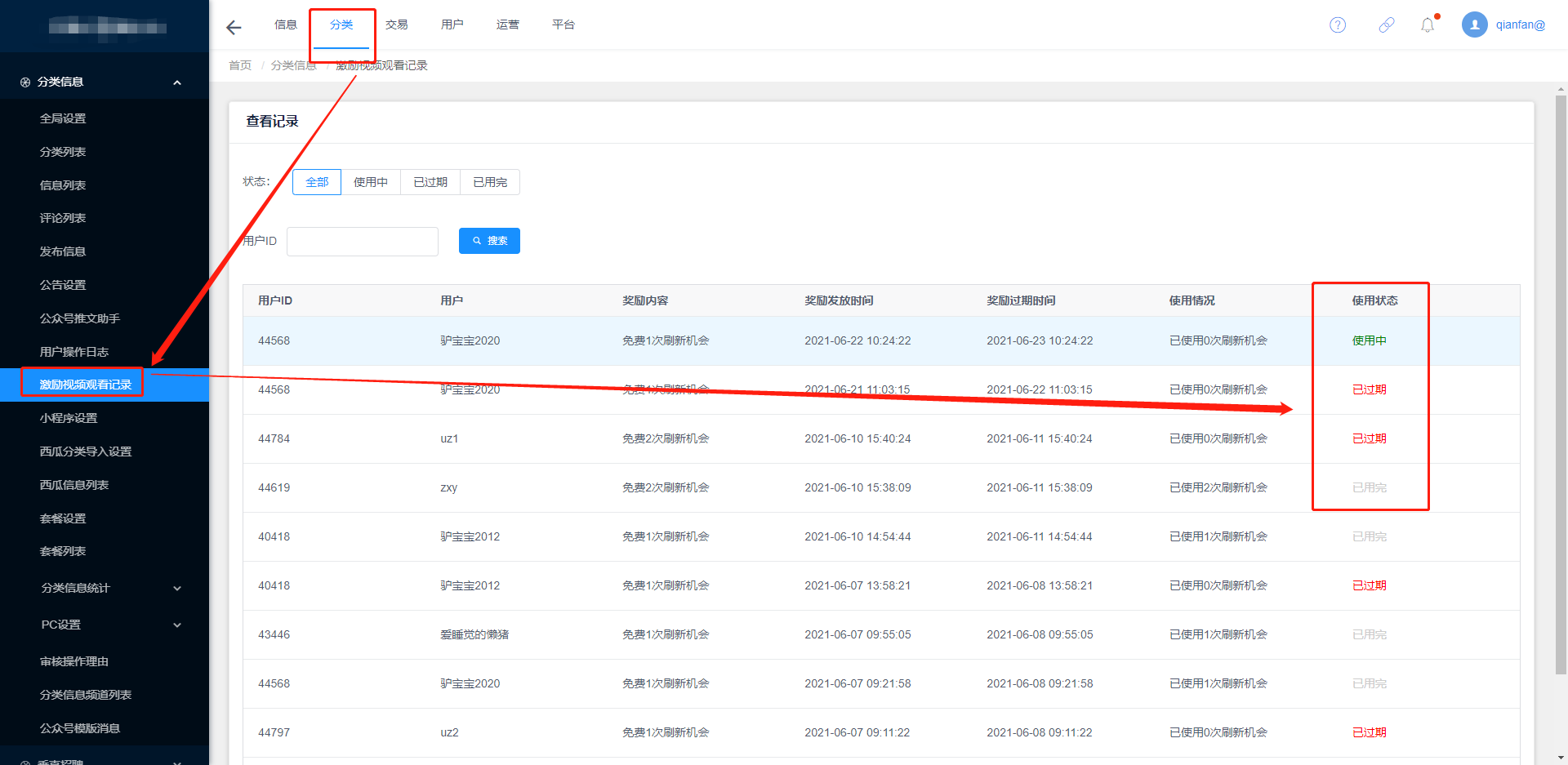Open 用户操作日志 in the sidebar
1568x765 pixels.
(x=74, y=352)
